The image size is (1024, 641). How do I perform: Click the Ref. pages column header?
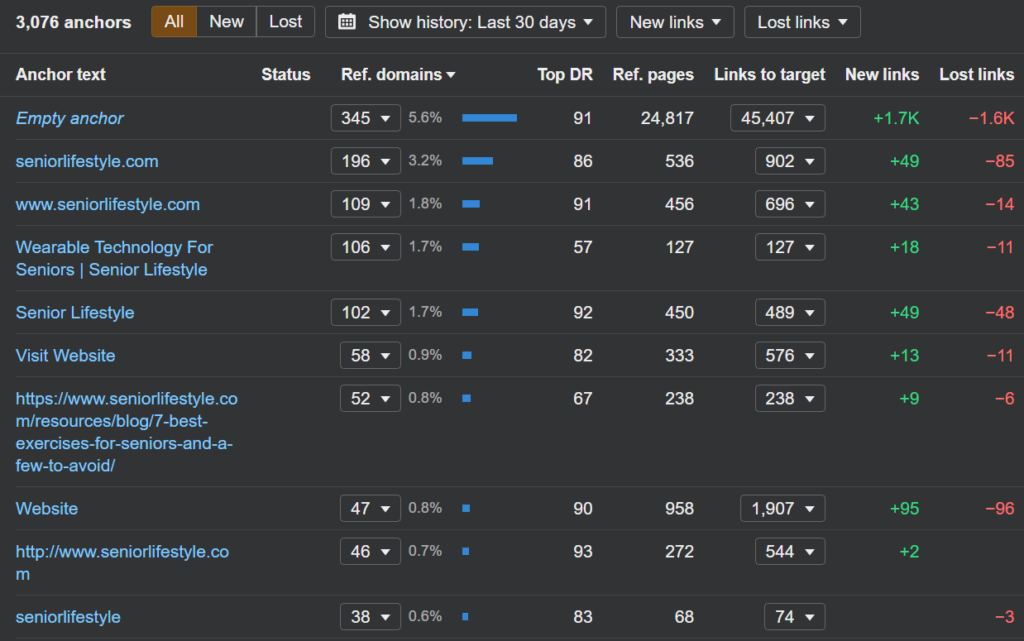653,74
